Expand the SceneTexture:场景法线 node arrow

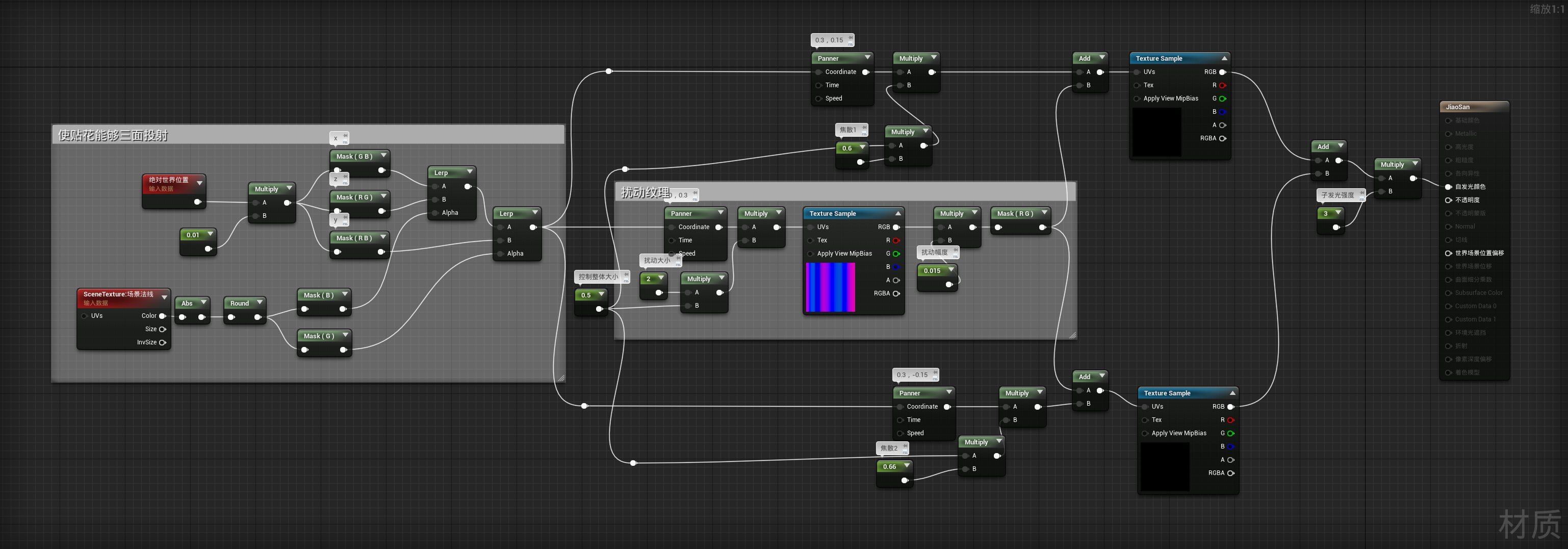pyautogui.click(x=164, y=297)
